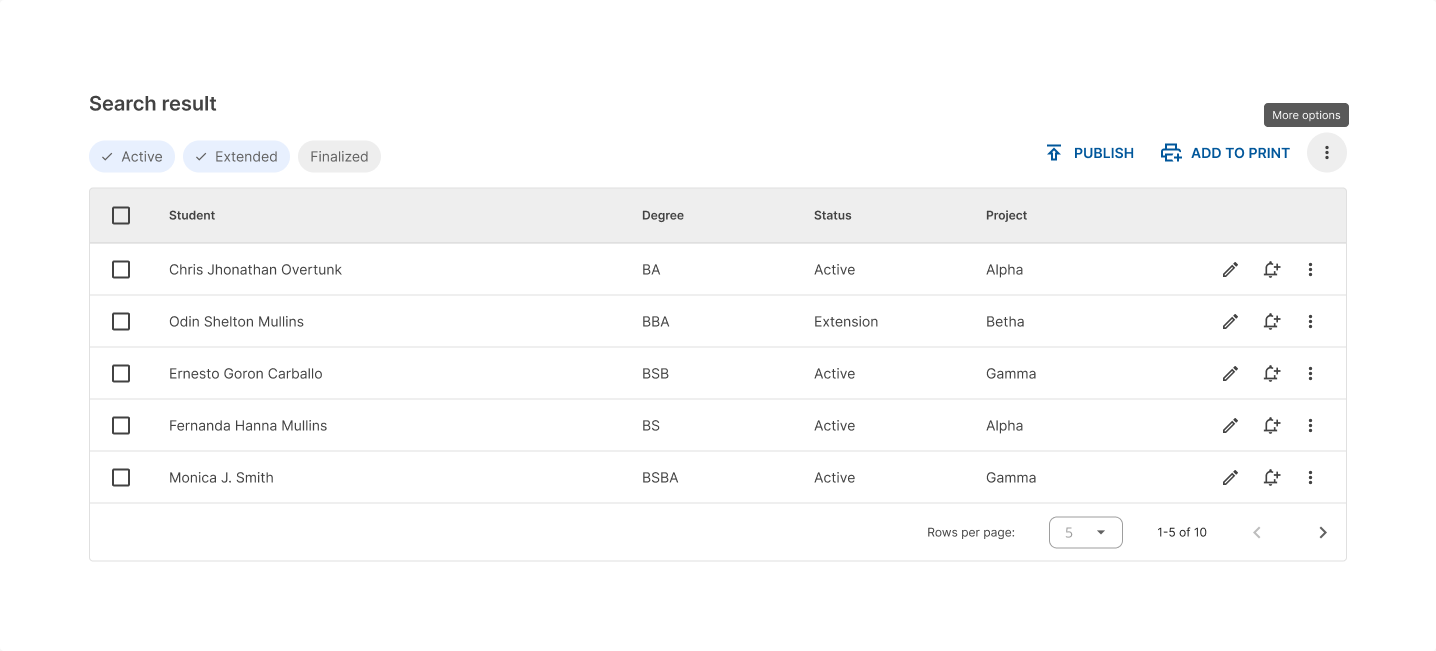
Task: Click the PUBLISH button
Action: pyautogui.click(x=1089, y=153)
